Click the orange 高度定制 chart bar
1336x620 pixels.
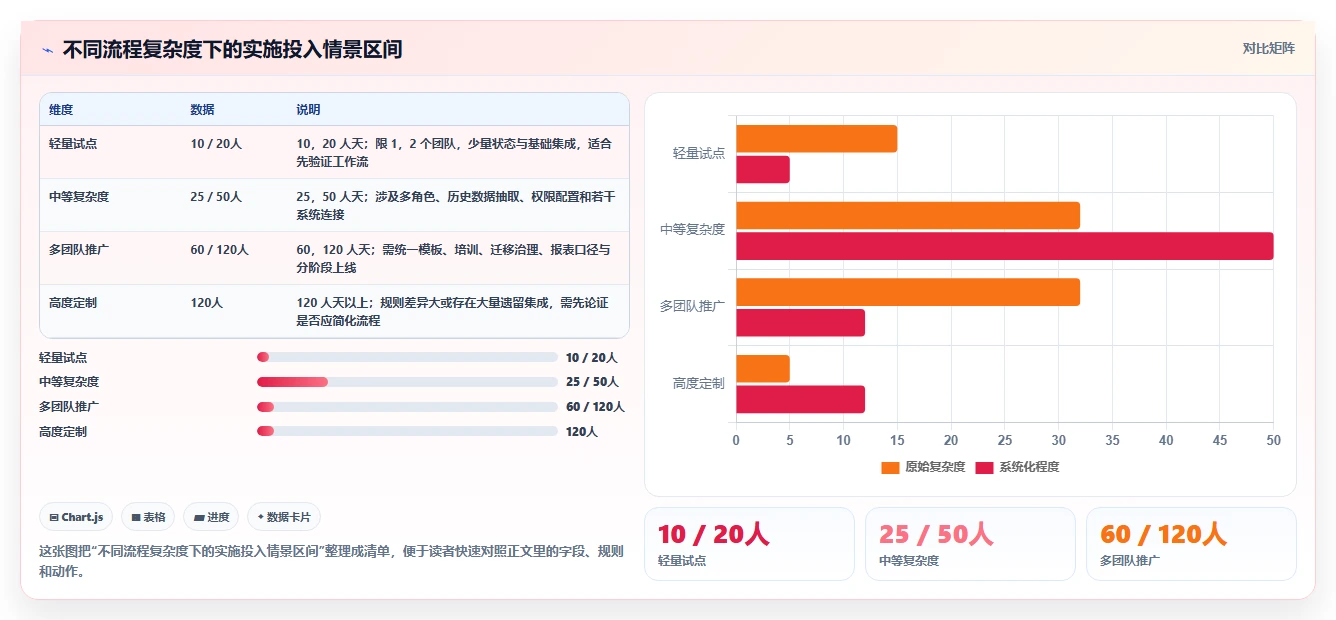[763, 368]
